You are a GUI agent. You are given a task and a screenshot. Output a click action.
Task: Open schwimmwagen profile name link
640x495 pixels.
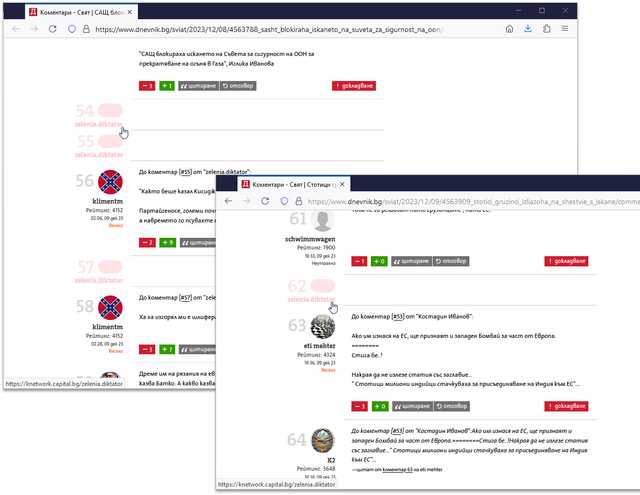[x=310, y=239]
